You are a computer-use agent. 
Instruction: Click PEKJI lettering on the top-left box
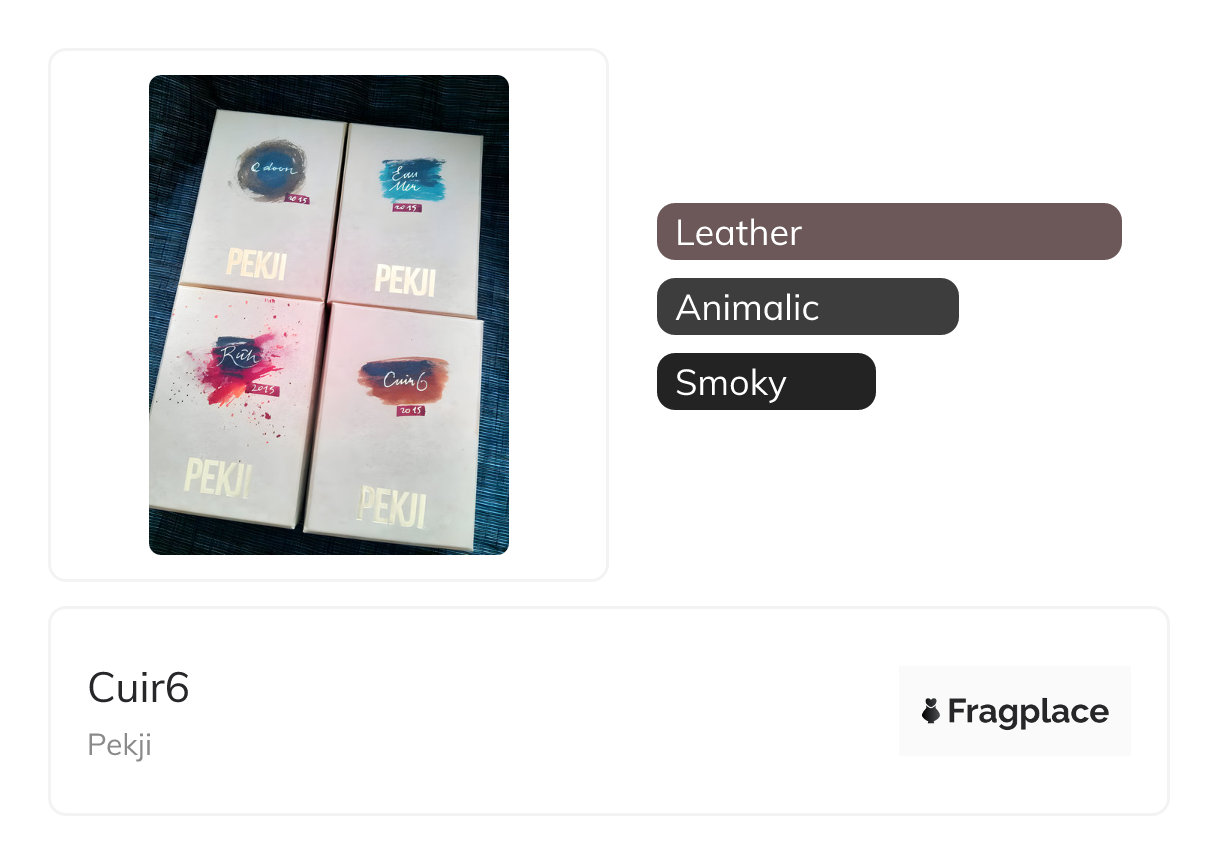point(257,264)
